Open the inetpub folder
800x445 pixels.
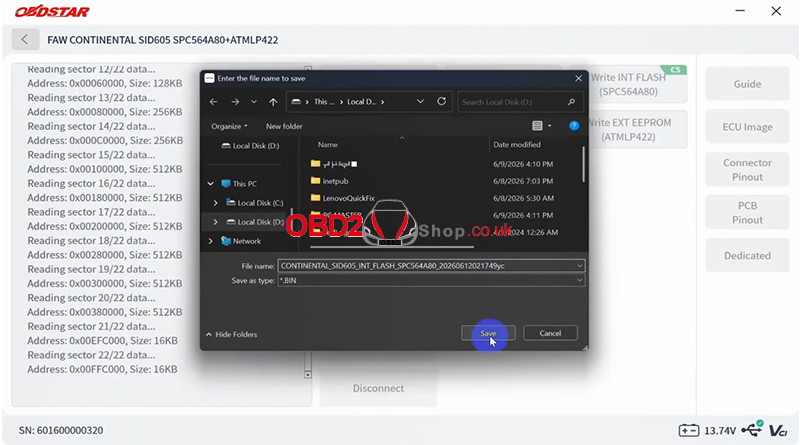click(x=335, y=181)
